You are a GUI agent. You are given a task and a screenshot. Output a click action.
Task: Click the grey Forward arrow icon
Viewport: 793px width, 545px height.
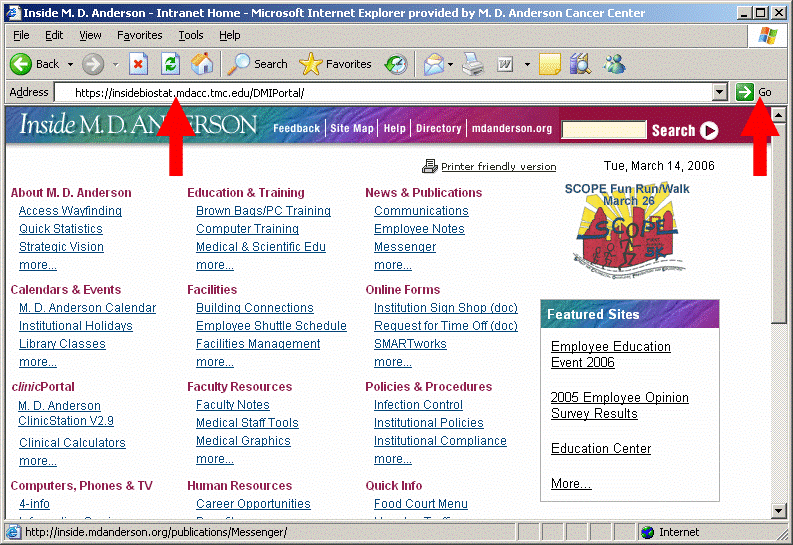tap(93, 64)
